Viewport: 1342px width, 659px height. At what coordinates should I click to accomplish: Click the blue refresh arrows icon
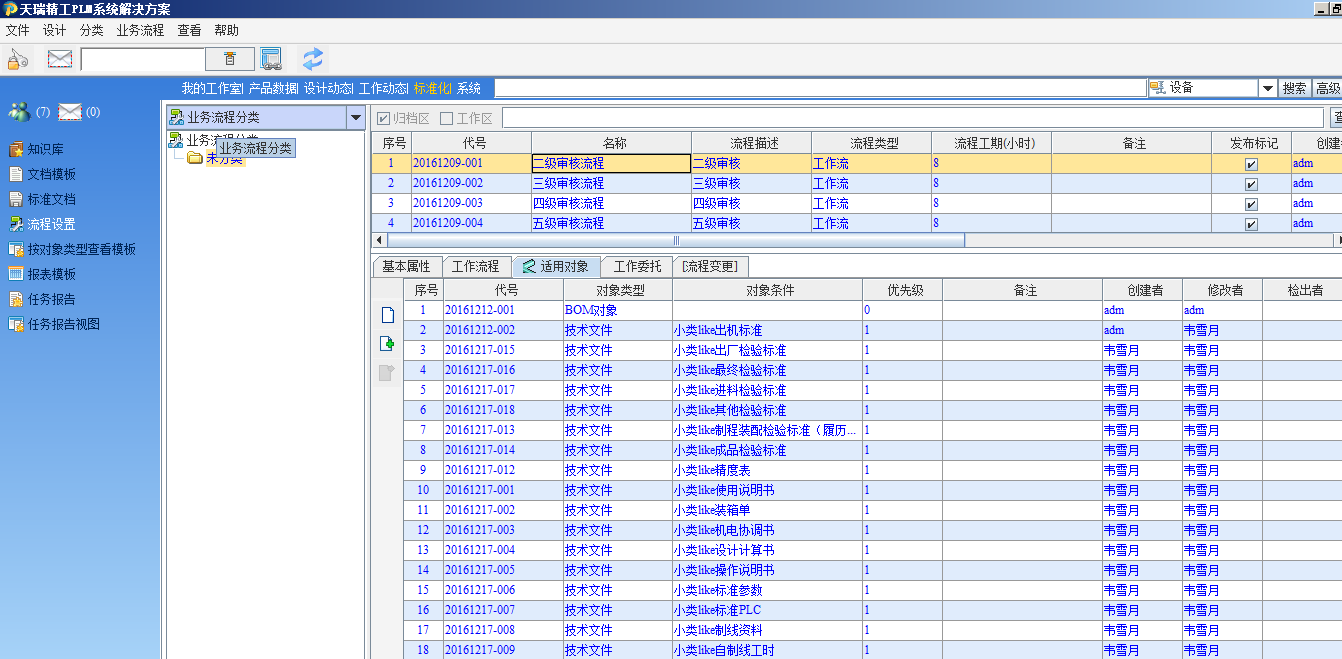click(x=313, y=59)
